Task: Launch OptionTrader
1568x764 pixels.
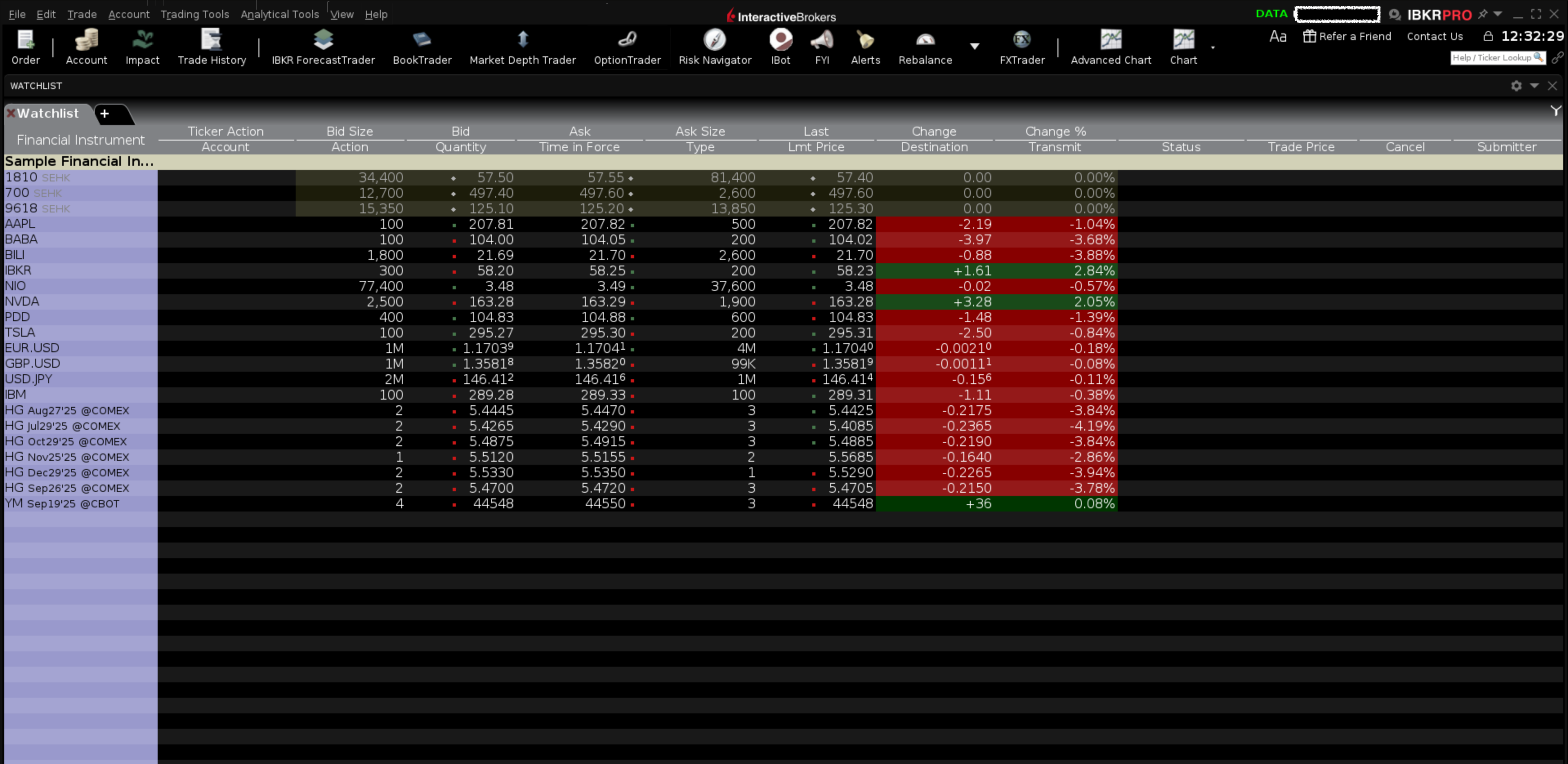Action: [x=627, y=47]
